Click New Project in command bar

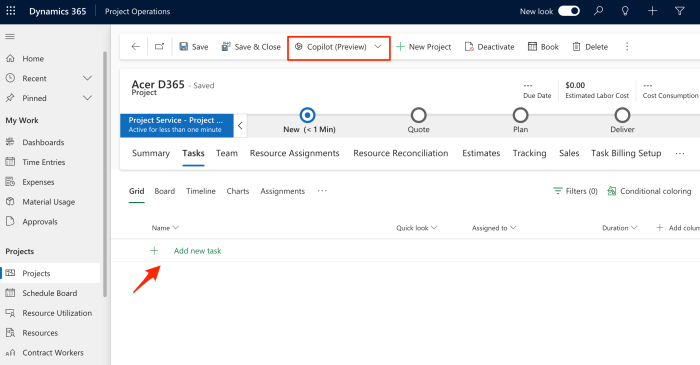[x=423, y=47]
